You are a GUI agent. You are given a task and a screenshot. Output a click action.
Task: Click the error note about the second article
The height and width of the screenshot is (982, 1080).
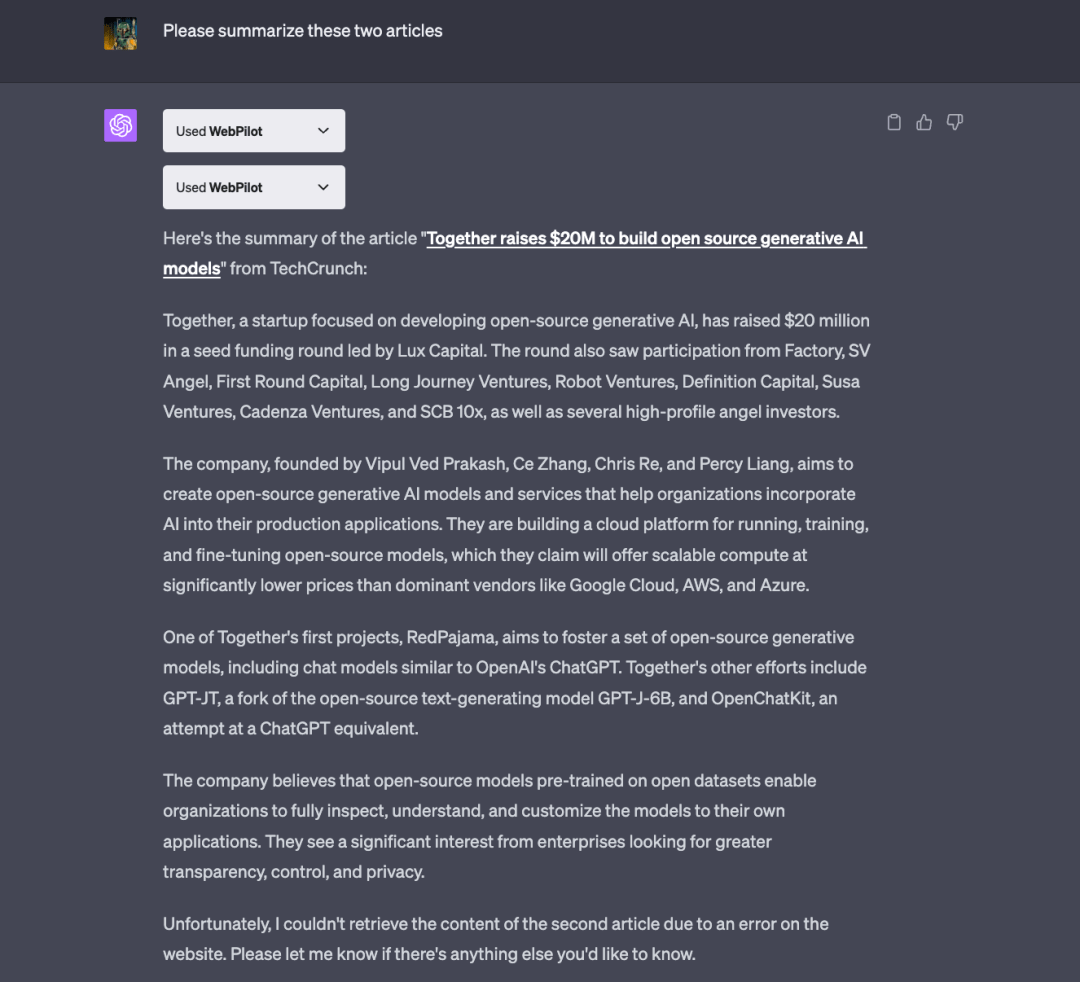click(496, 938)
